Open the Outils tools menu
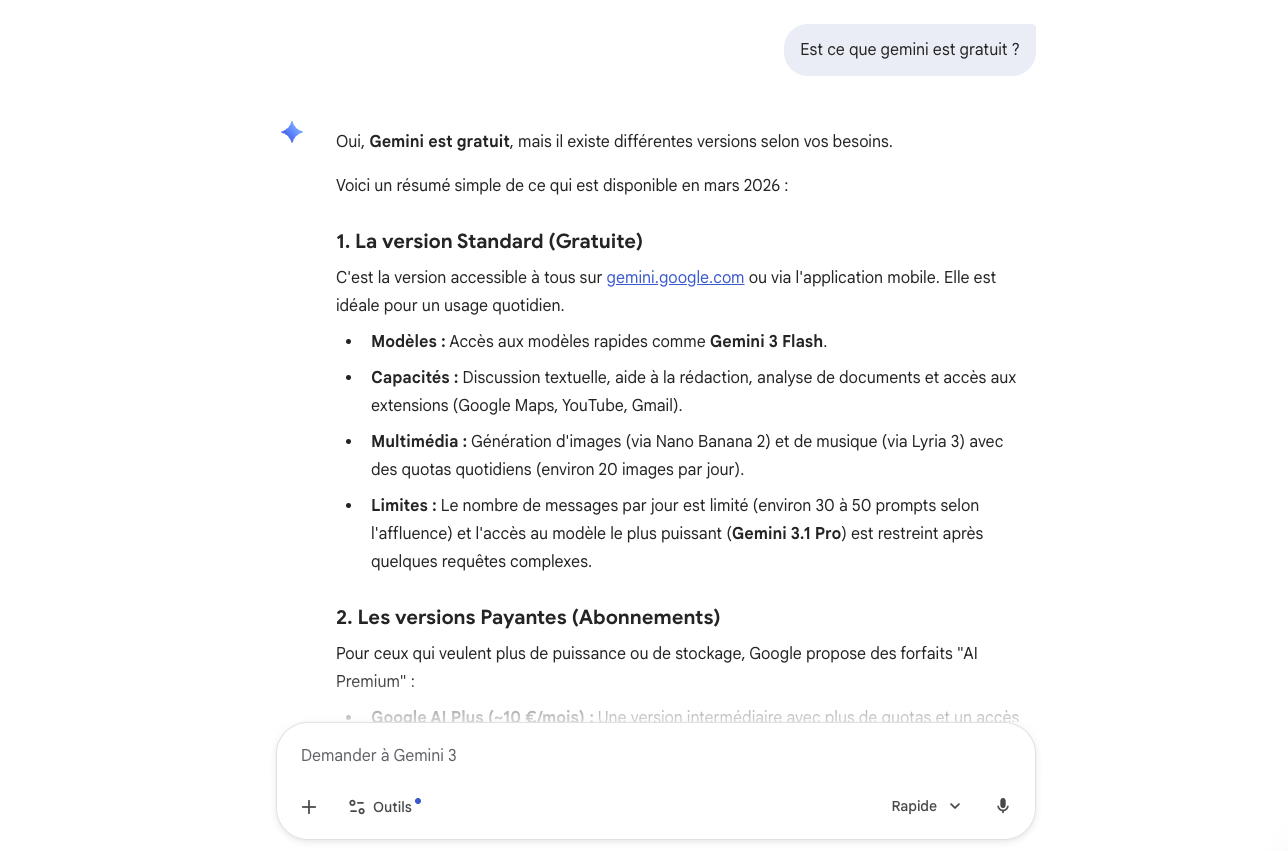This screenshot has height=851, width=1288. click(x=380, y=807)
